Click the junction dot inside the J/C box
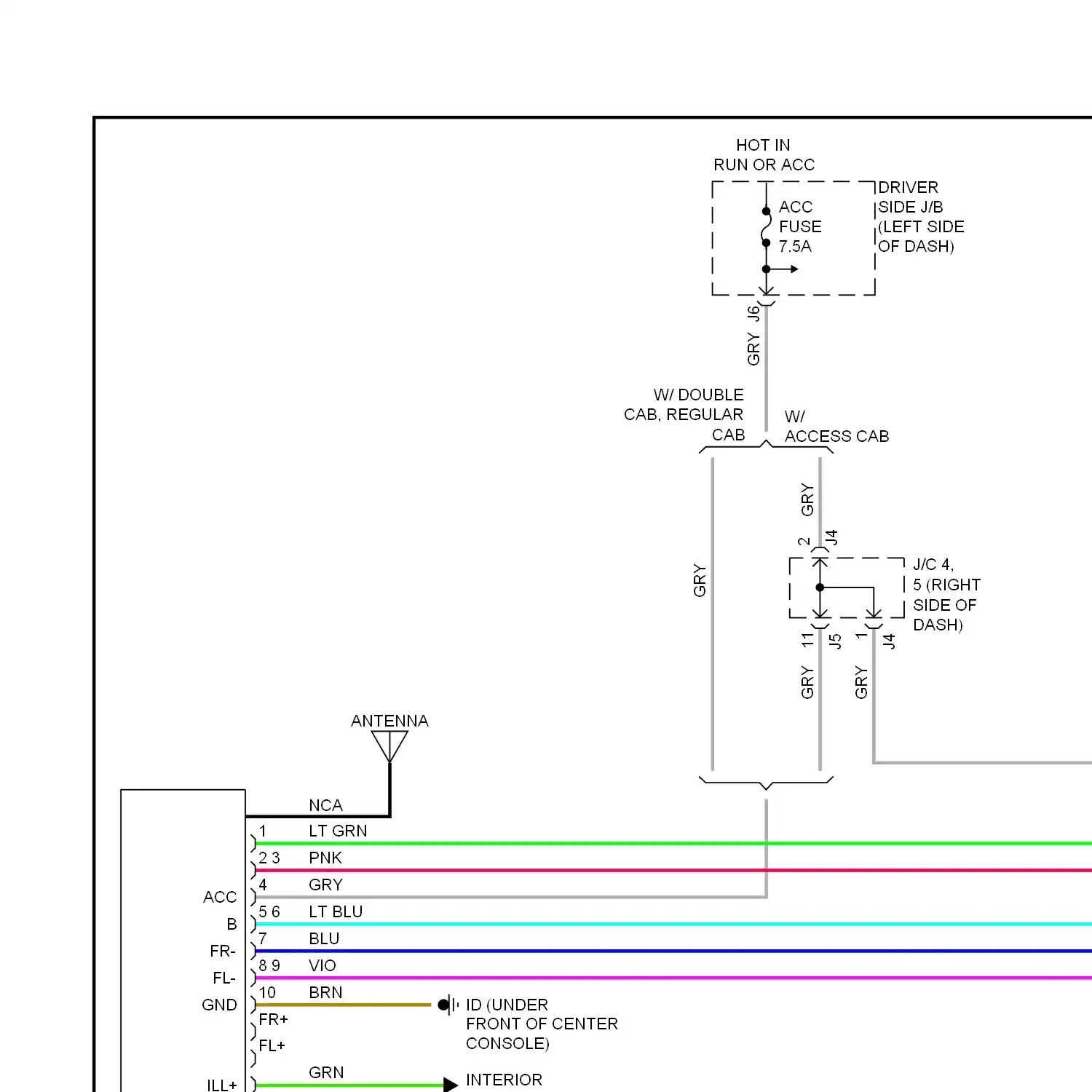This screenshot has height=1092, width=1092. pyautogui.click(x=820, y=587)
